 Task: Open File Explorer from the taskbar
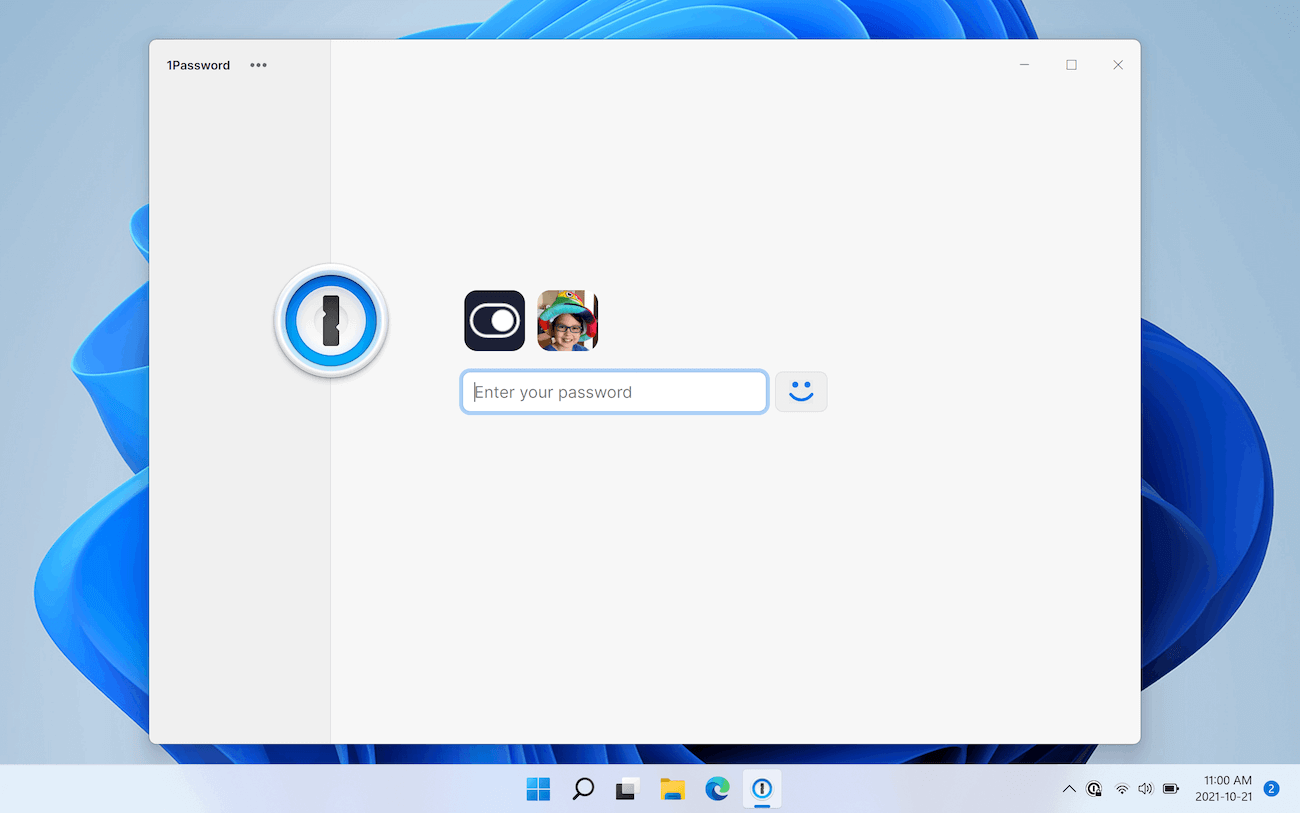coord(672,789)
